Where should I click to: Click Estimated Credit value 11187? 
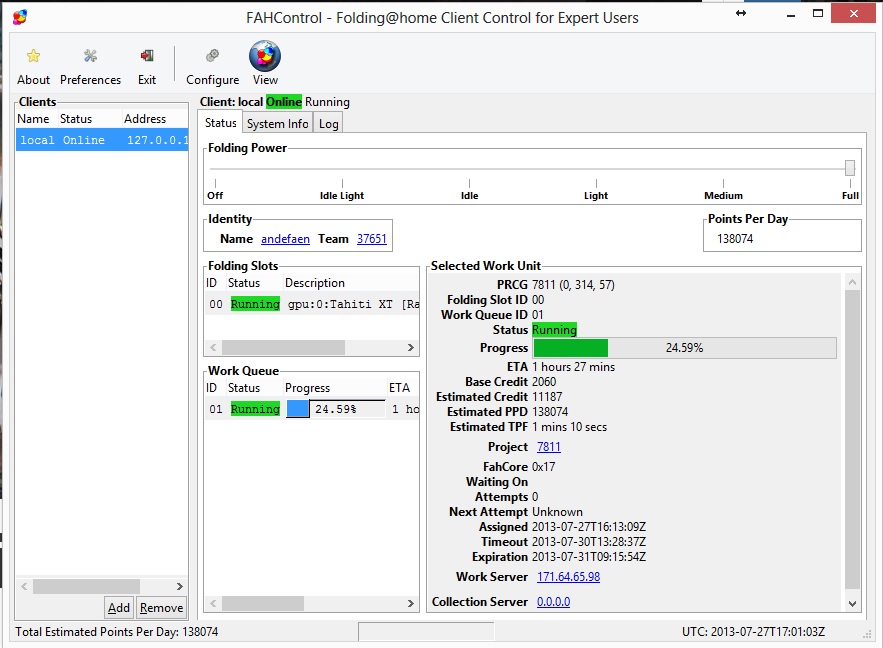[x=547, y=397]
